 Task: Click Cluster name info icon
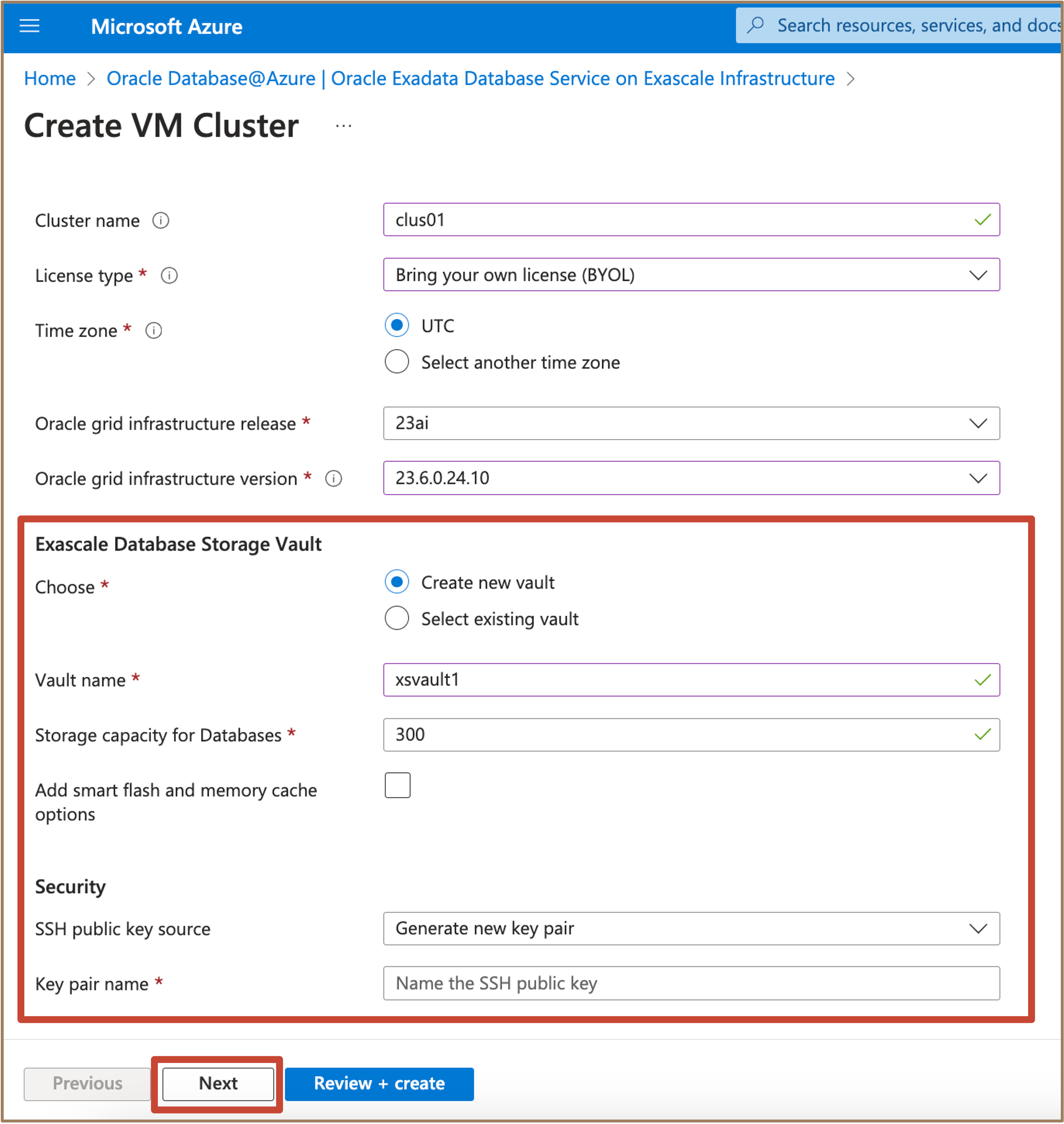160,221
